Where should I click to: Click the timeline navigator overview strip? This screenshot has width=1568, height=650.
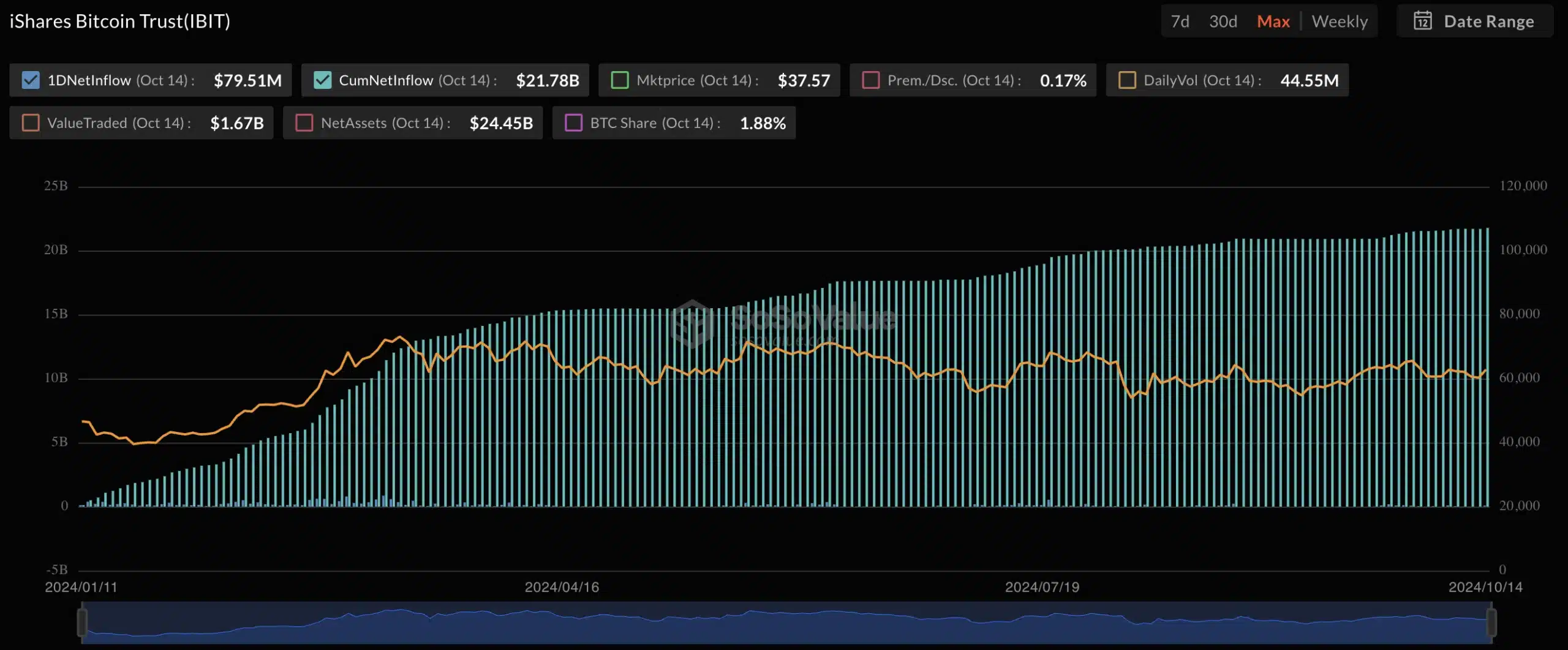tap(786, 622)
